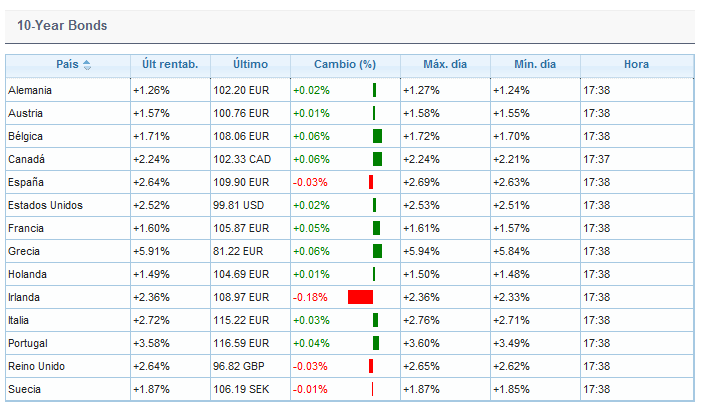Screen dimensions: 715x417
Task: Sort by the Cambio (%) column header
Action: (x=345, y=65)
